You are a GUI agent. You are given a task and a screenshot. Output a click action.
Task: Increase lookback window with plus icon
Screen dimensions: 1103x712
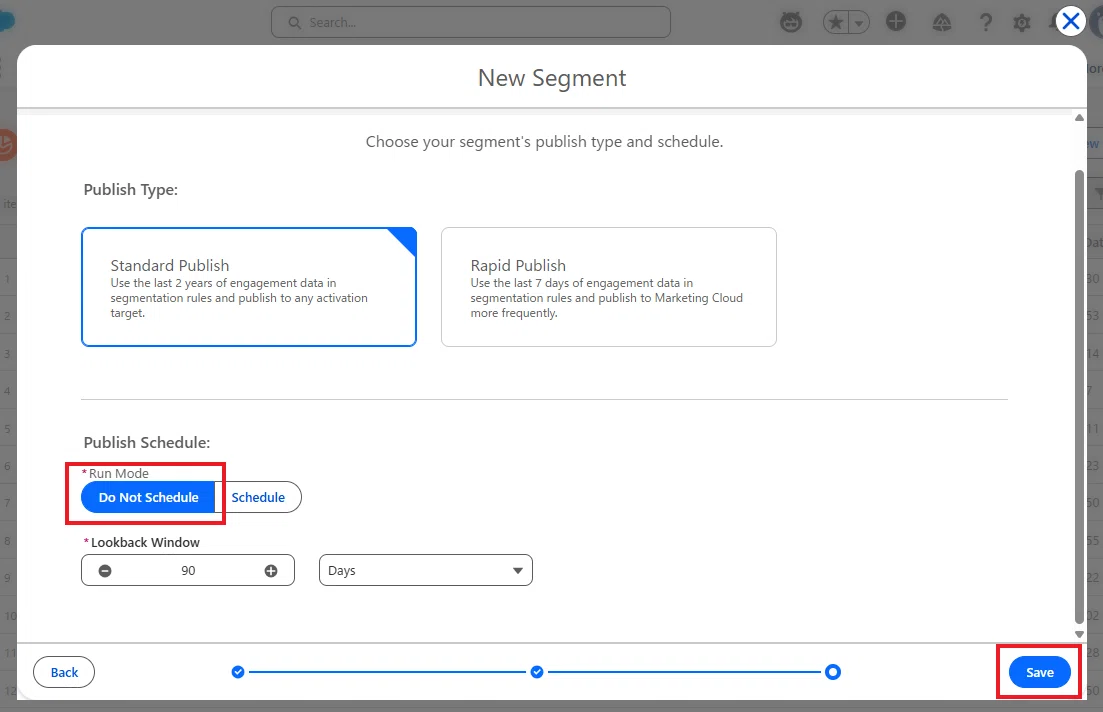click(271, 571)
